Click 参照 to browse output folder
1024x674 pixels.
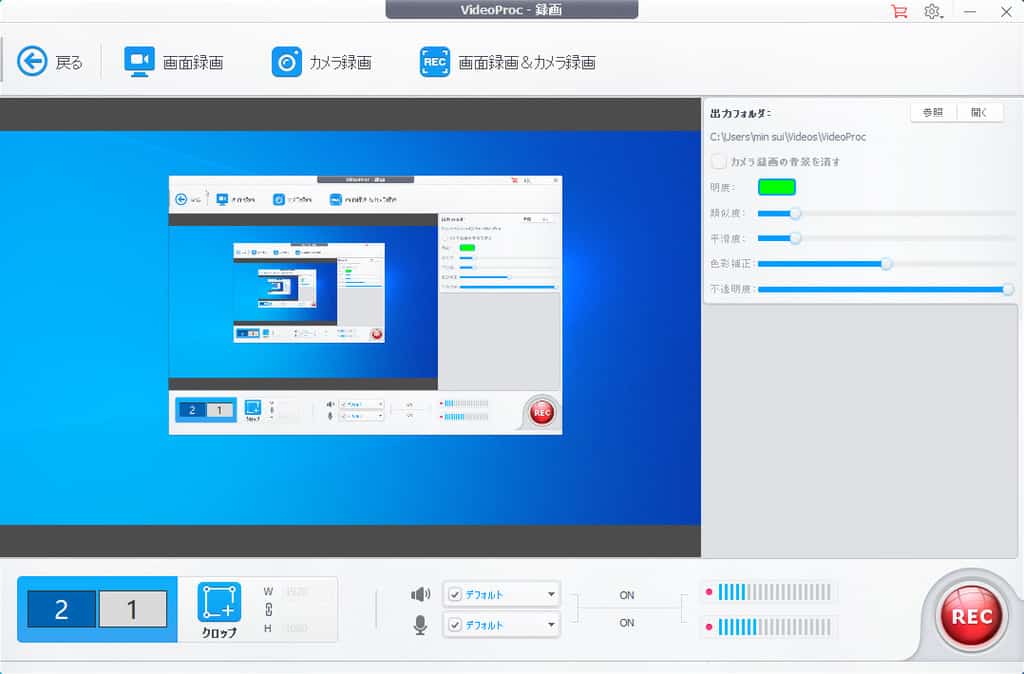coord(932,113)
